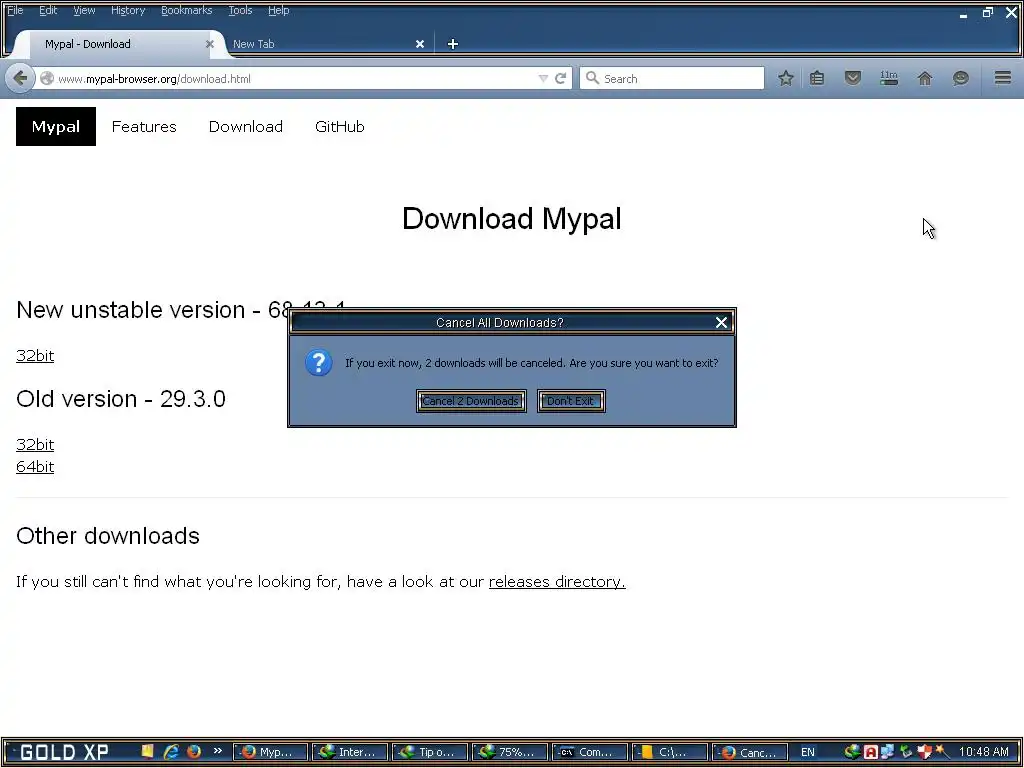
Task: Go to home page via house icon
Action: coord(925,78)
